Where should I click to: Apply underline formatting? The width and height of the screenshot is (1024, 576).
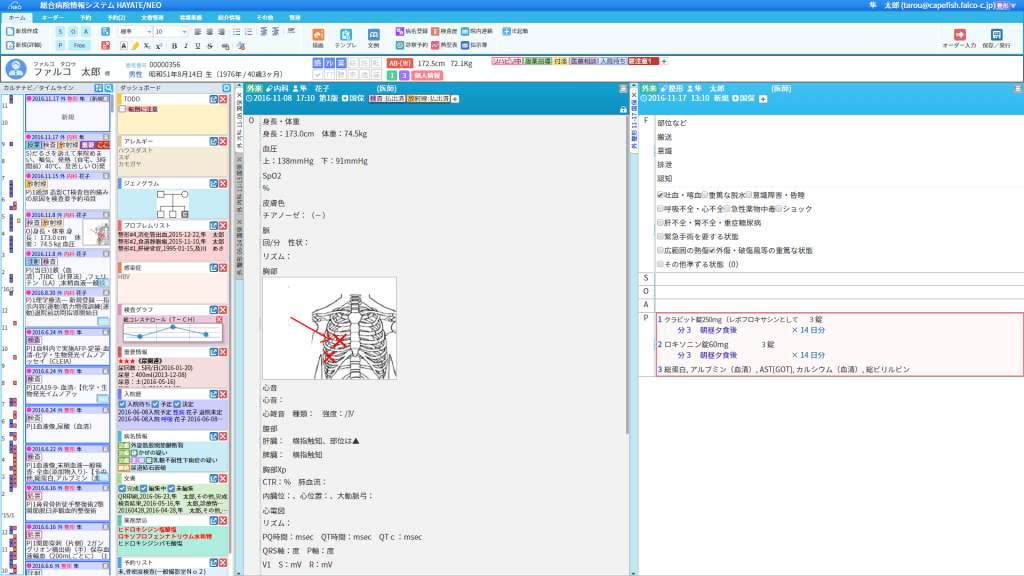(198, 46)
